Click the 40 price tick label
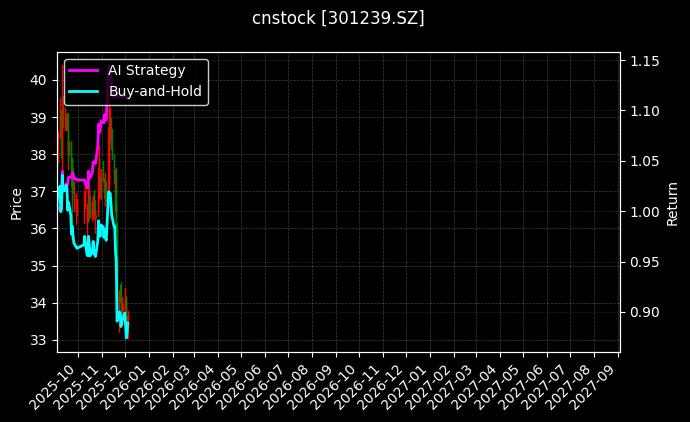This screenshot has width=690, height=422. click(x=40, y=80)
